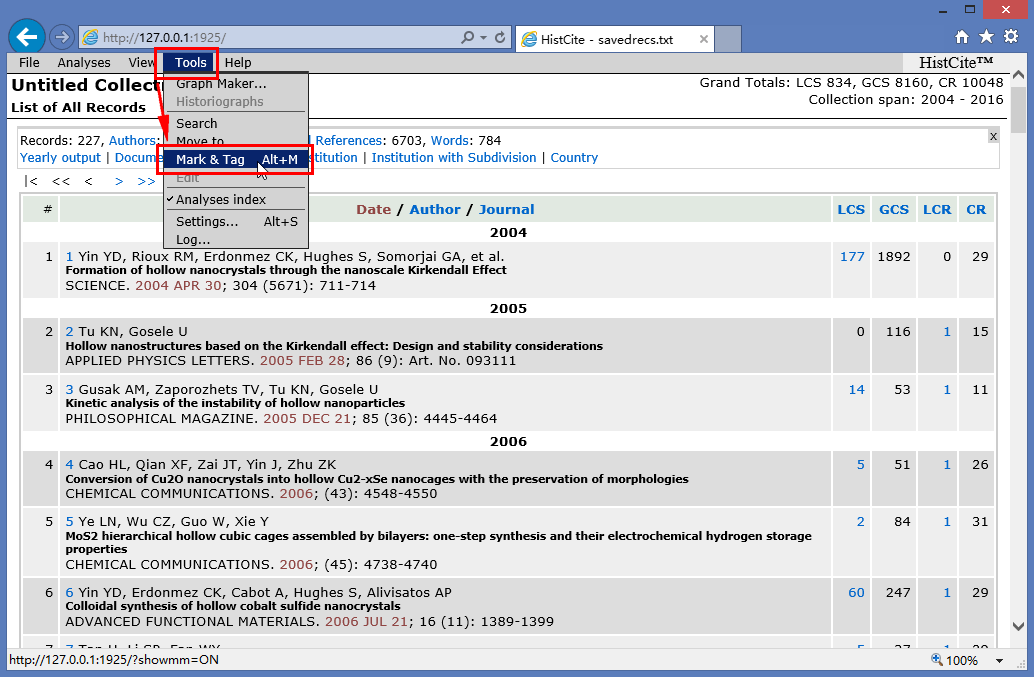This screenshot has height=677, width=1034.
Task: Click scrollbar down arrow
Action: point(1019,626)
